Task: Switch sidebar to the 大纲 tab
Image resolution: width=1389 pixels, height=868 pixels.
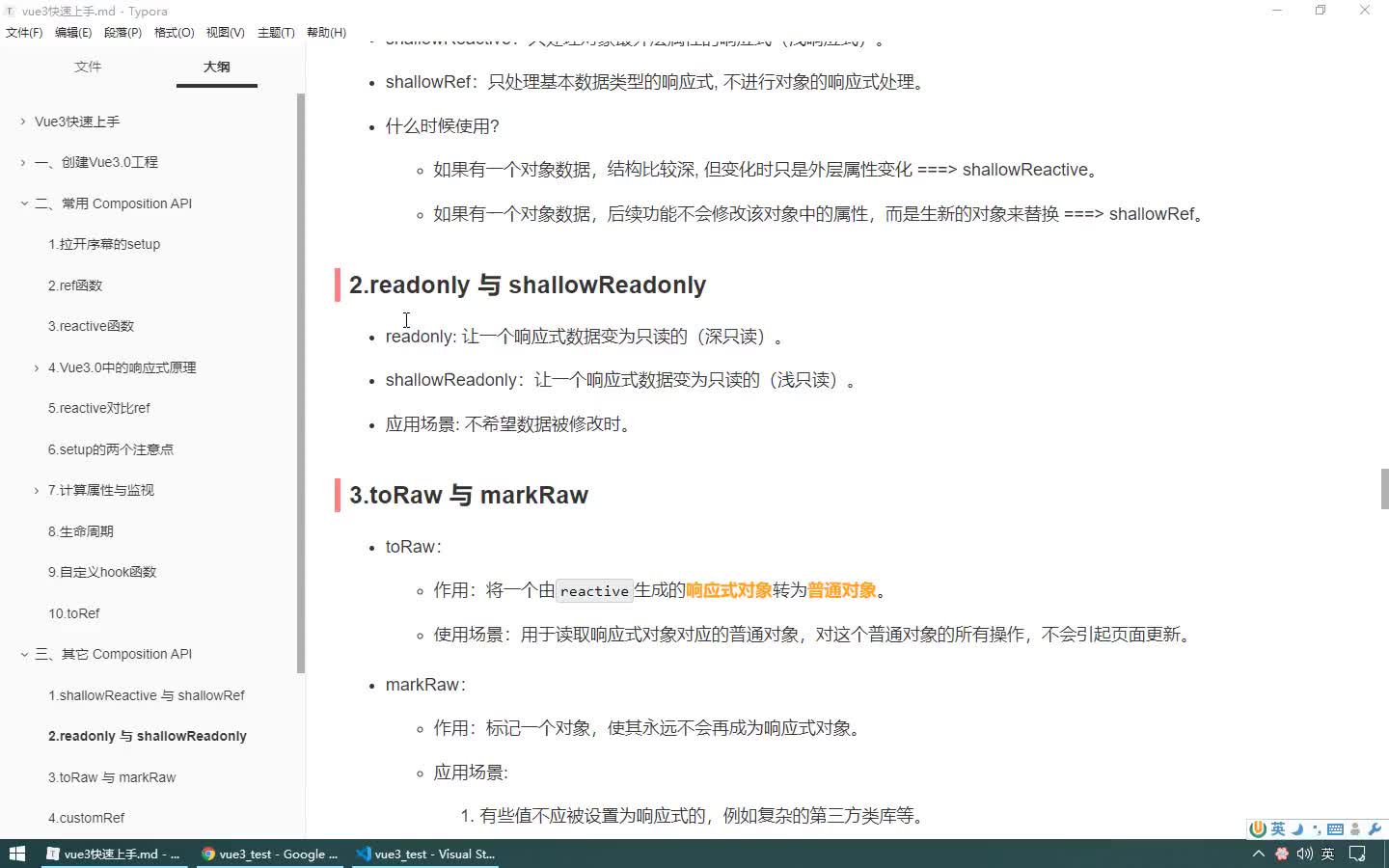Action: tap(217, 67)
